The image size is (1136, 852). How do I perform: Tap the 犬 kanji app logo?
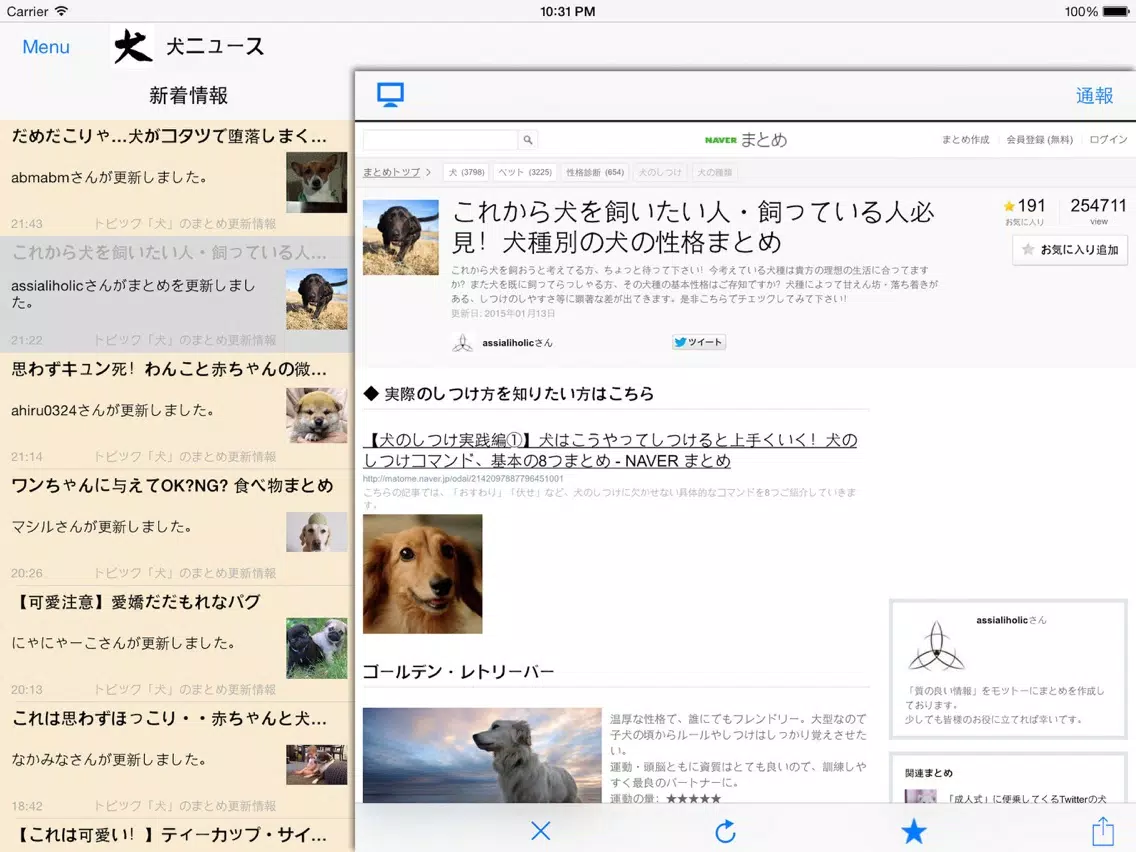133,47
